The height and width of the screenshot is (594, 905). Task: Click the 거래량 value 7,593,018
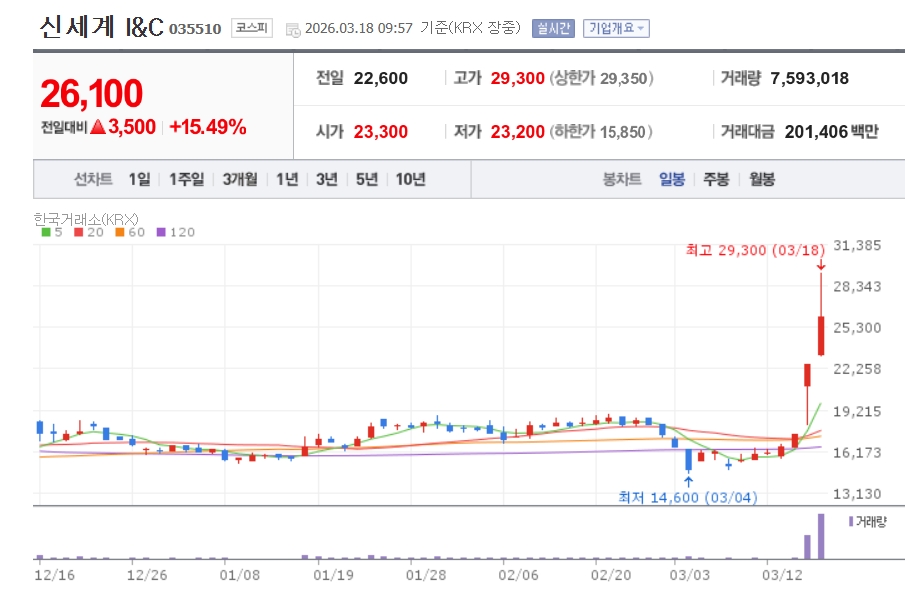(x=810, y=79)
